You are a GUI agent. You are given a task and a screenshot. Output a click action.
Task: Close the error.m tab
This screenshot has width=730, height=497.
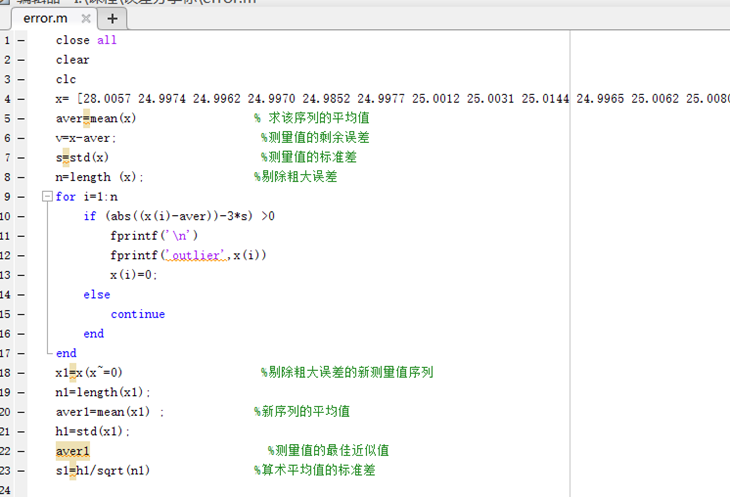[x=86, y=19]
